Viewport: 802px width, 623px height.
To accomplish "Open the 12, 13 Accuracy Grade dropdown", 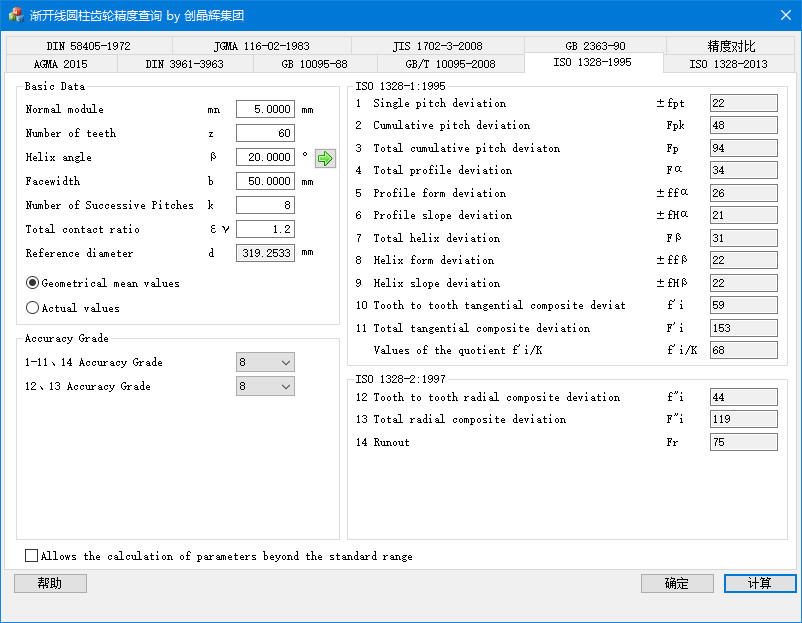I will [x=265, y=386].
